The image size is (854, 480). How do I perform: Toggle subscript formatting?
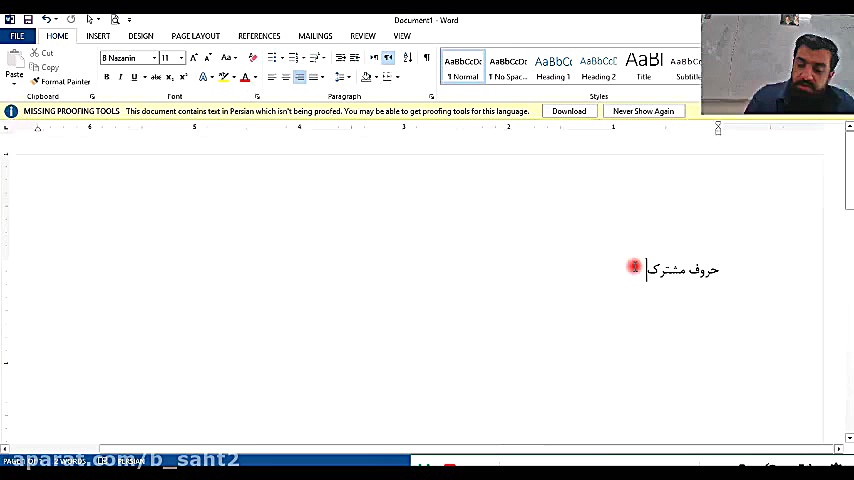point(170,77)
